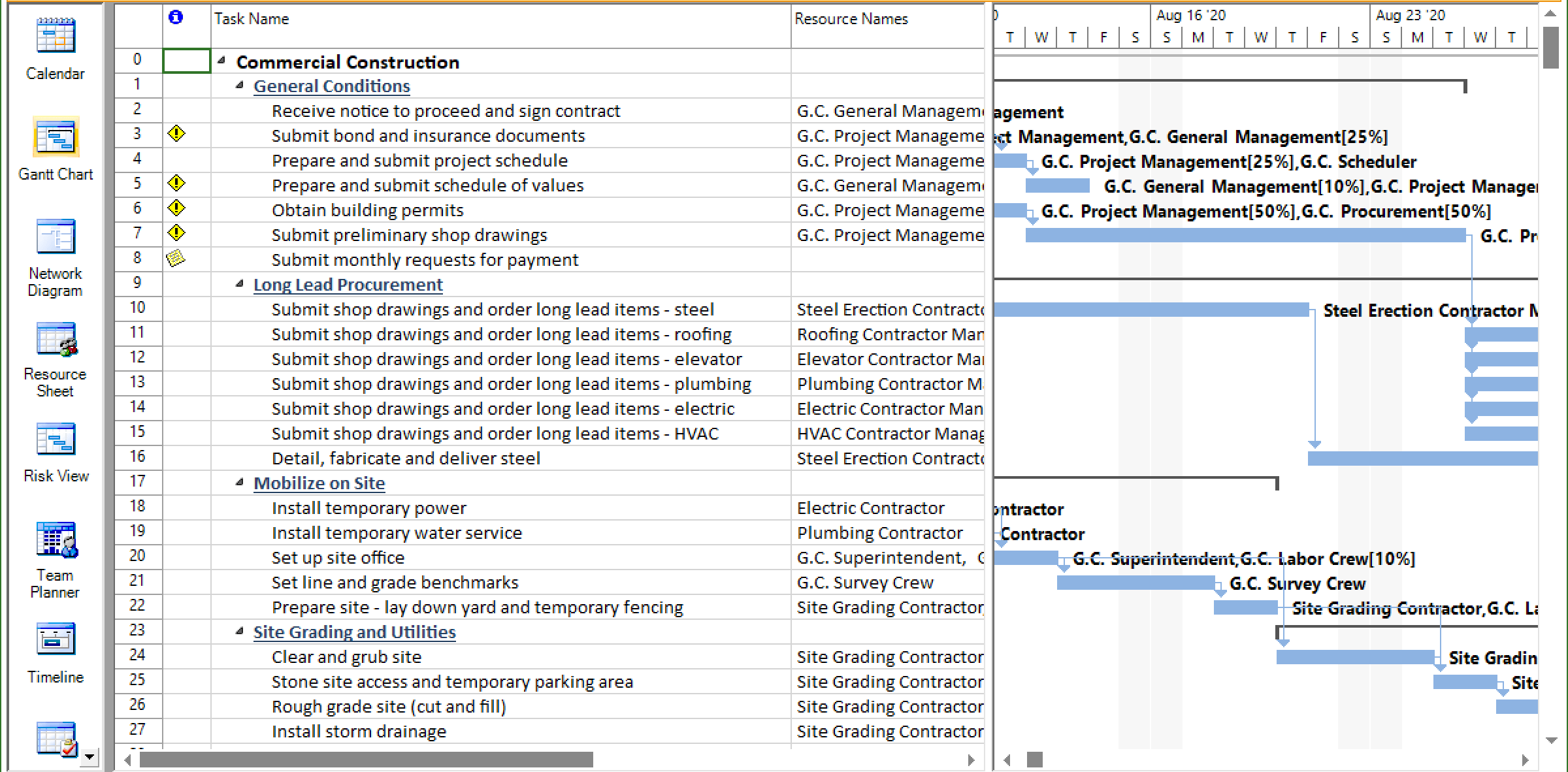
Task: Click the note icon on row 8
Action: (x=176, y=259)
